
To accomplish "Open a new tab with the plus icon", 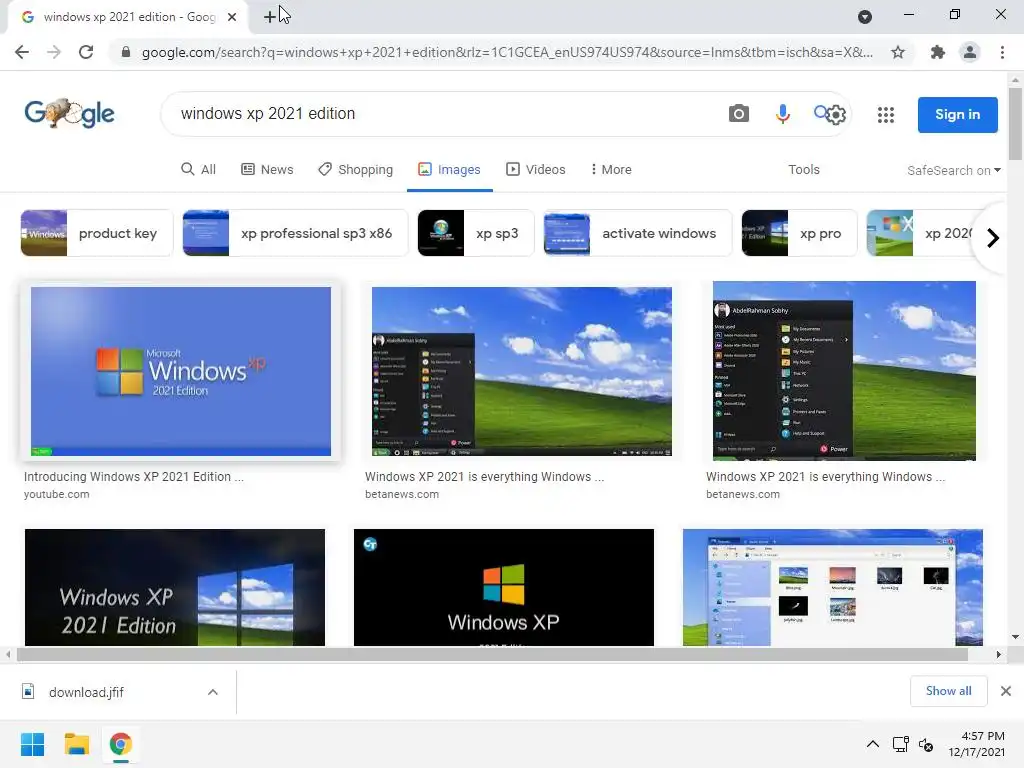I will [x=270, y=17].
